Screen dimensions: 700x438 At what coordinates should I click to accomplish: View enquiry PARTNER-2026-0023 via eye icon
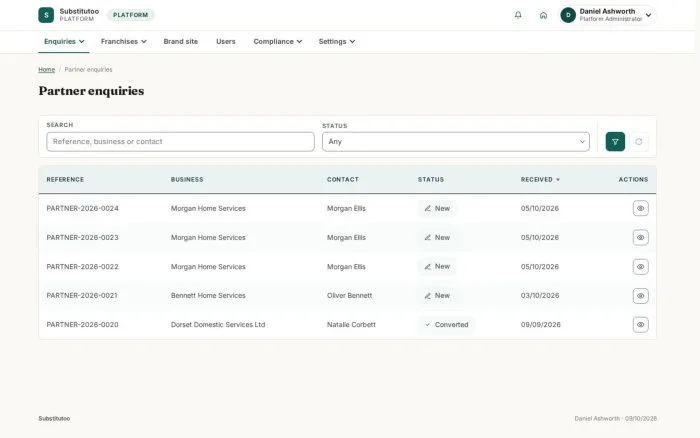640,238
